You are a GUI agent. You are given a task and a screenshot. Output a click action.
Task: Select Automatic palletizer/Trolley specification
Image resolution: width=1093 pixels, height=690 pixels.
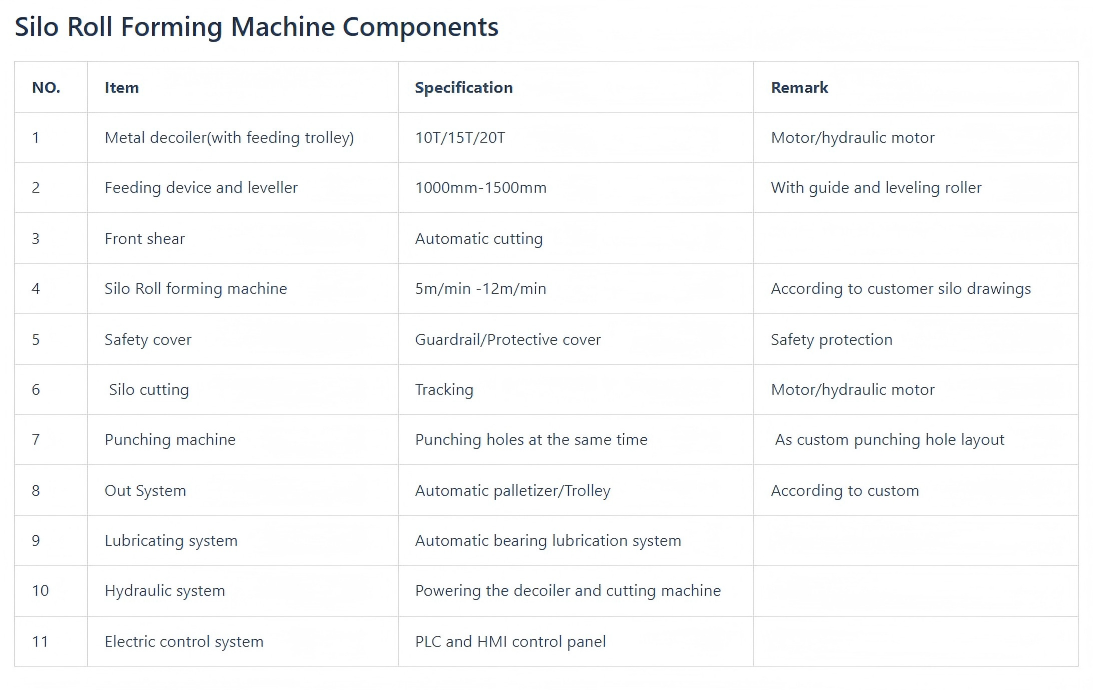point(512,491)
